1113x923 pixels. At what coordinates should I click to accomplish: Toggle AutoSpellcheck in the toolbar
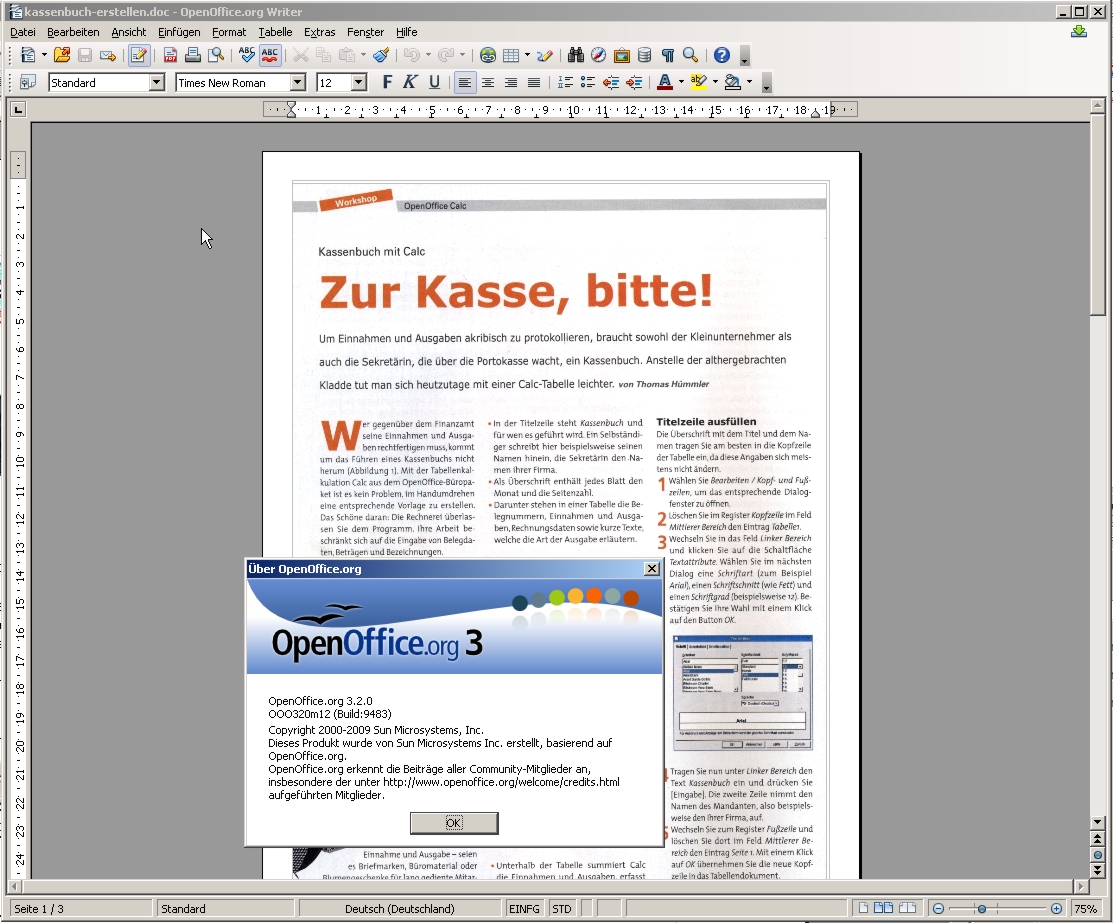point(269,56)
